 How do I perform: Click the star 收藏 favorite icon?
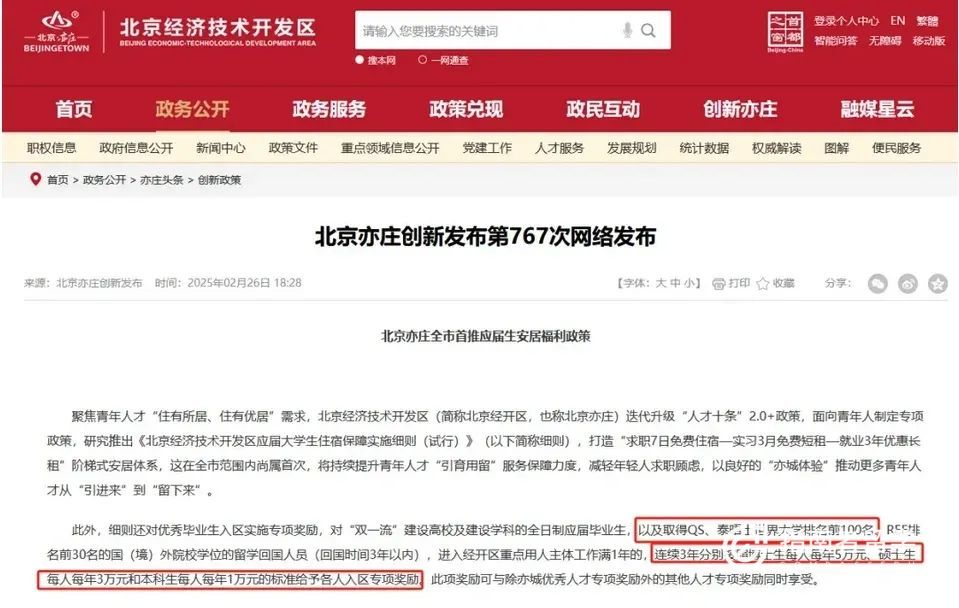pos(763,284)
